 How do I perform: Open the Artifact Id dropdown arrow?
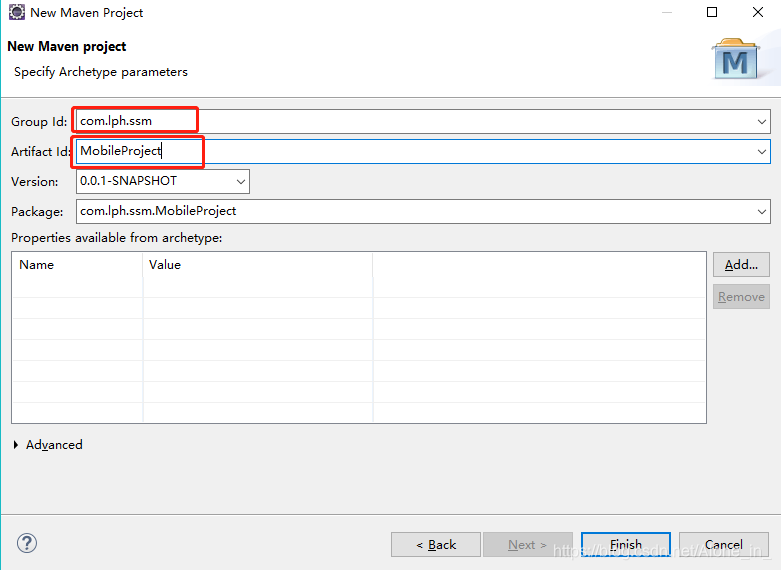pos(762,151)
